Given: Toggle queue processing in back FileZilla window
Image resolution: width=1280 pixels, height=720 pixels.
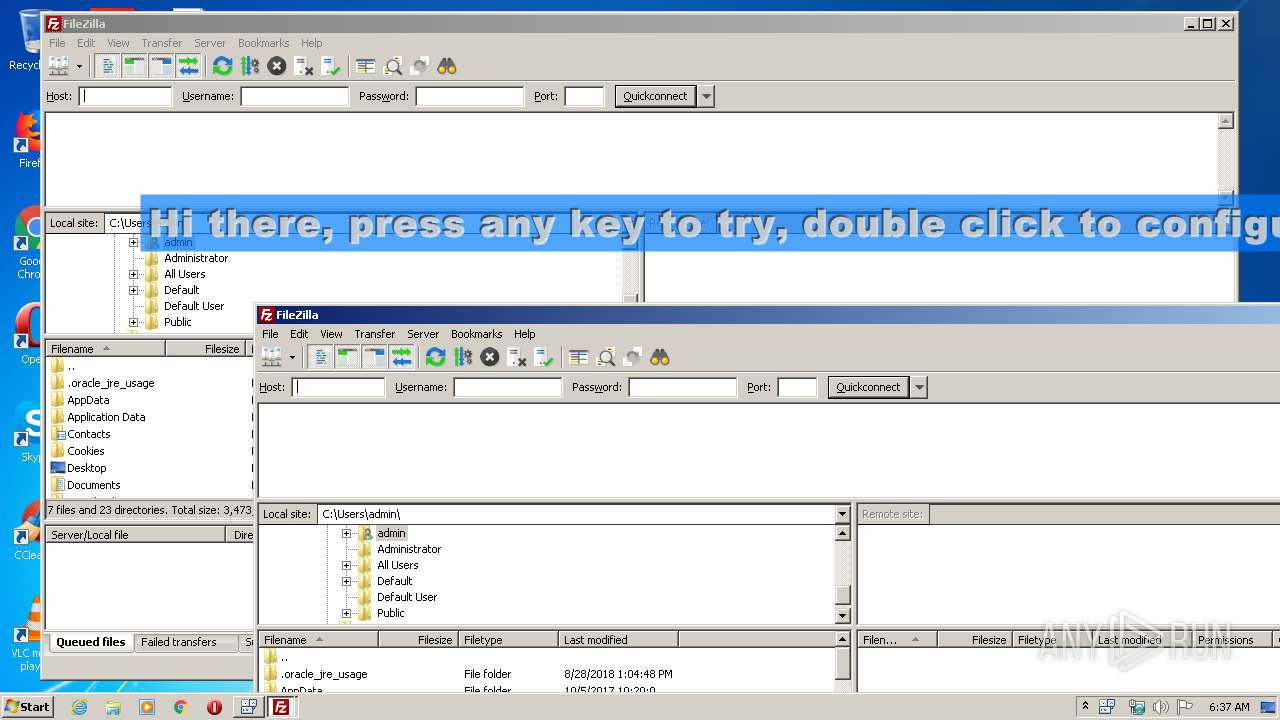Looking at the screenshot, I should click(x=249, y=66).
